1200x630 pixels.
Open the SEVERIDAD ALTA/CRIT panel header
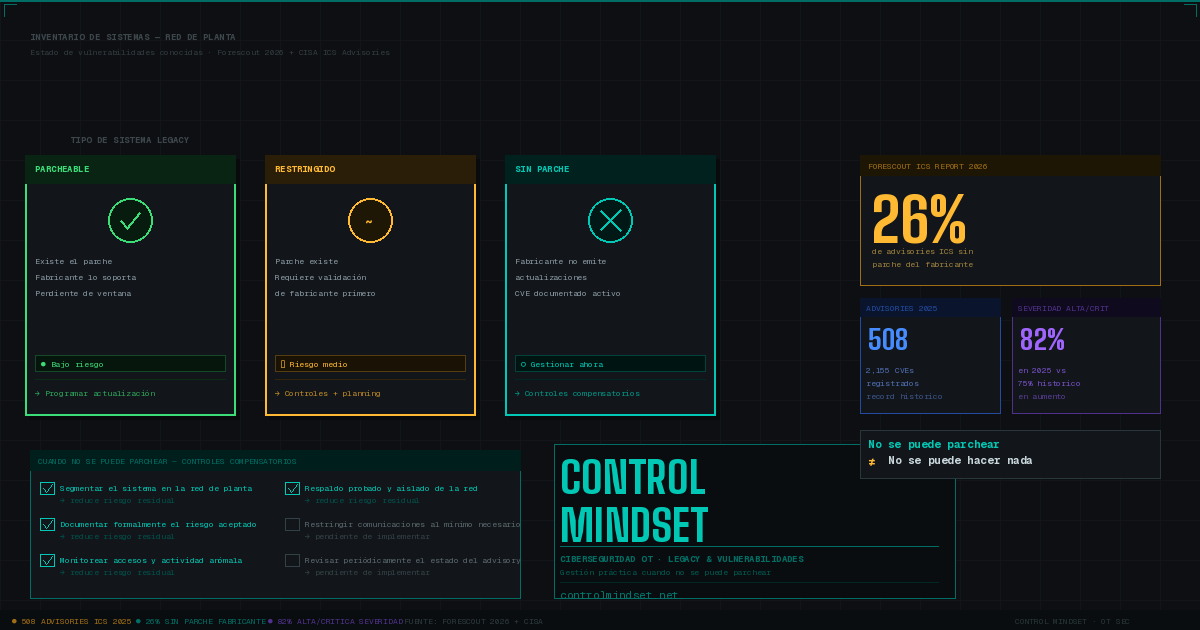point(1086,308)
